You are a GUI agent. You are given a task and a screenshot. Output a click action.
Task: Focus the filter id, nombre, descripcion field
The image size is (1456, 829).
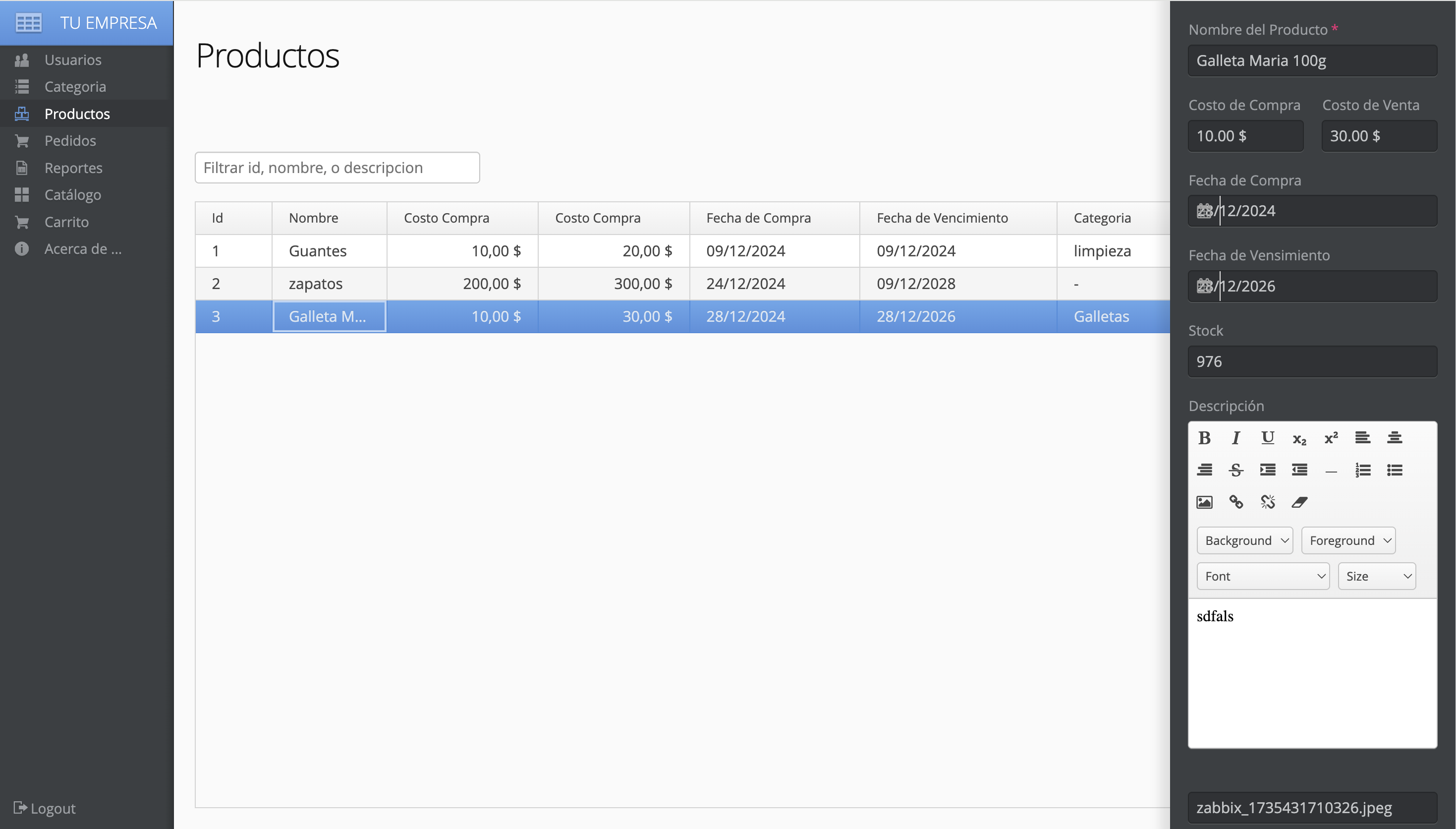(337, 168)
